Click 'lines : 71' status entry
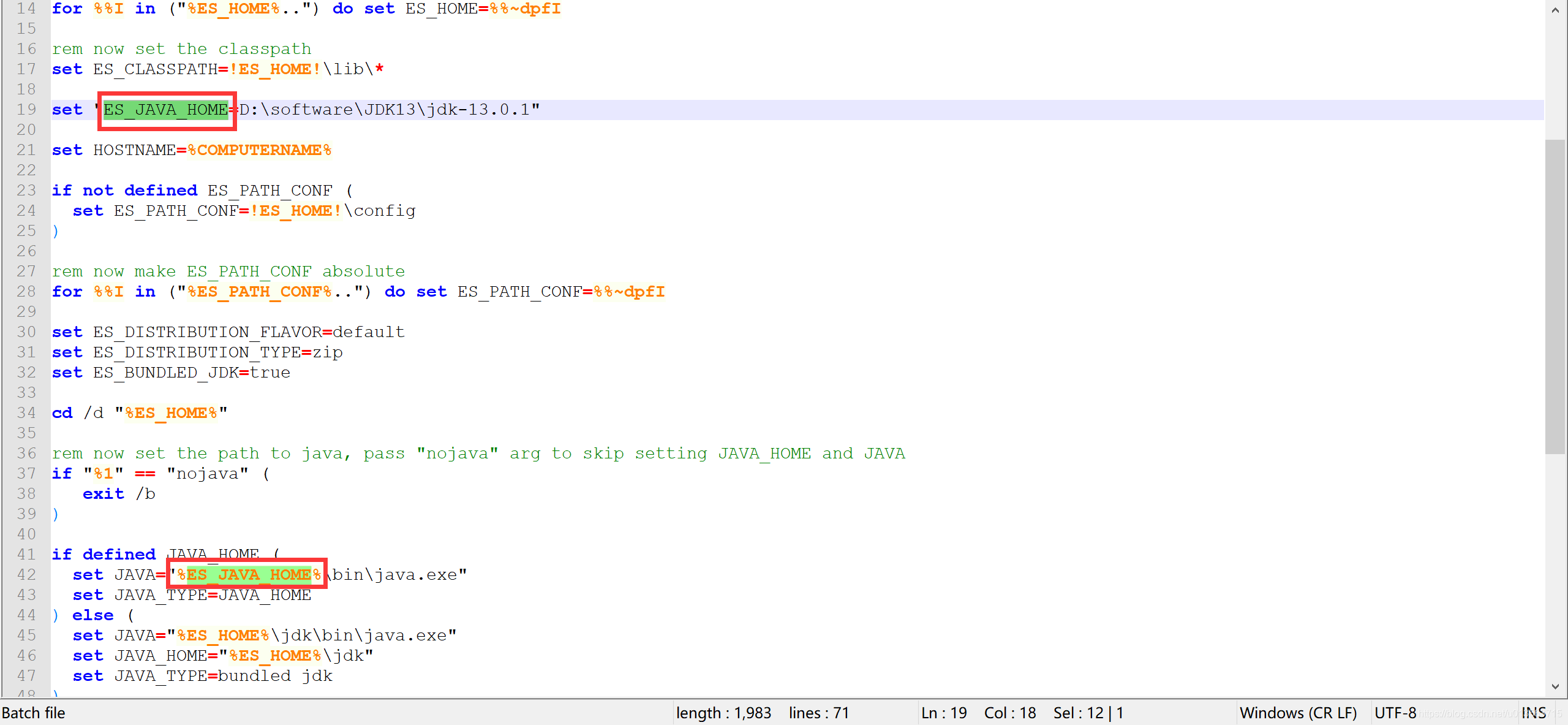The image size is (1568, 725). [819, 713]
